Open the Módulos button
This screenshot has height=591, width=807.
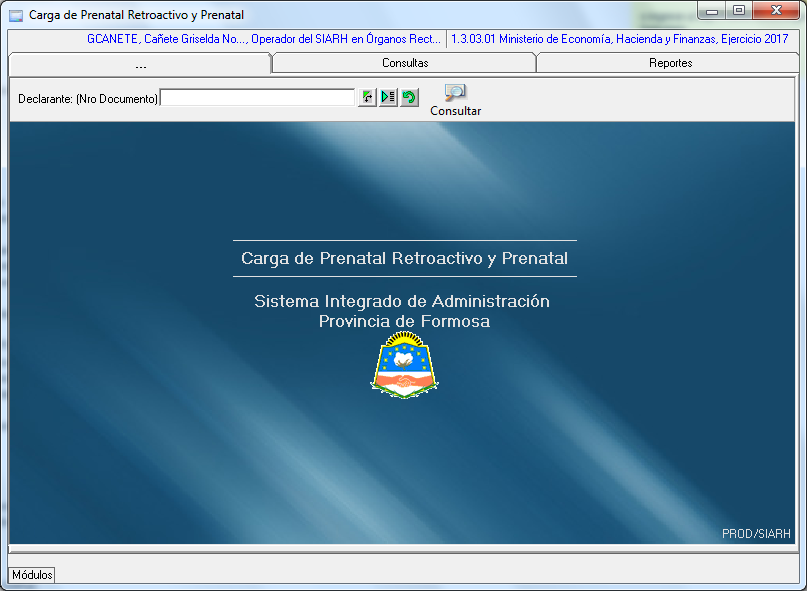[x=32, y=575]
